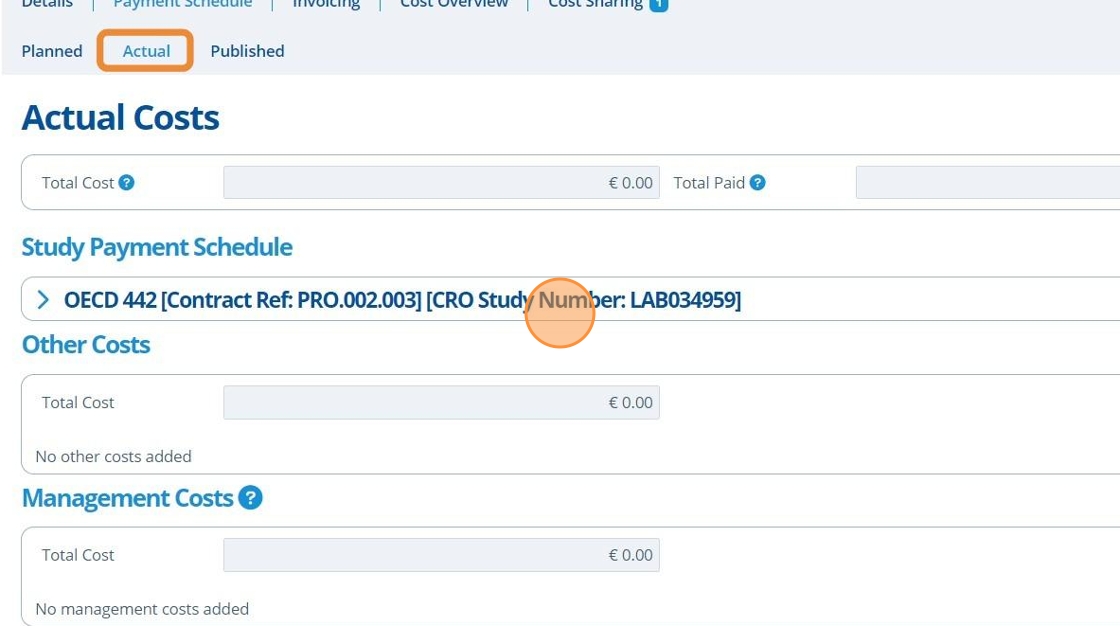Screen dimensions: 1120x626
Task: Click the Actual Costs Total Cost field
Action: [441, 183]
